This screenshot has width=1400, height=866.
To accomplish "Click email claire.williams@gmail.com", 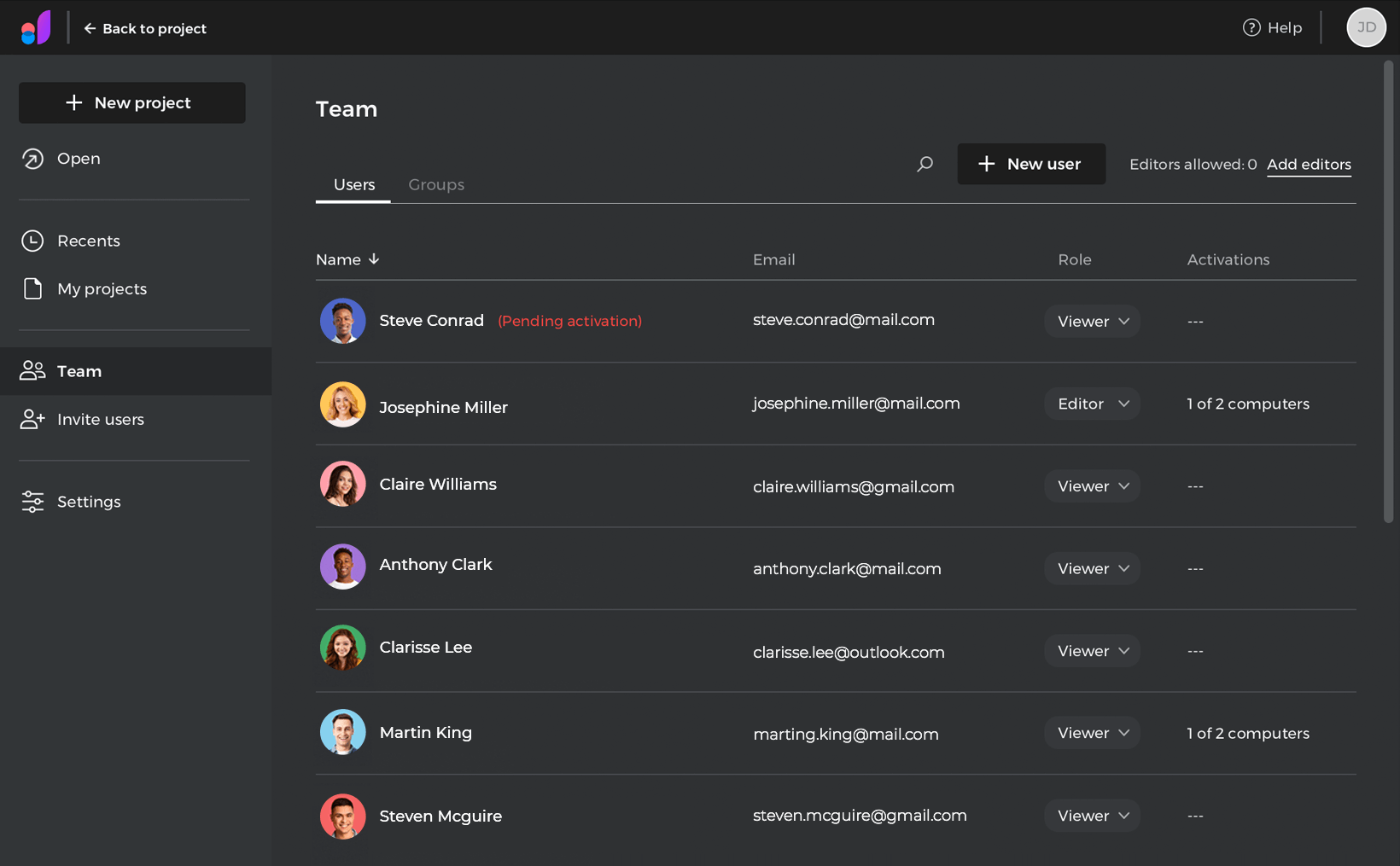I will [x=854, y=486].
